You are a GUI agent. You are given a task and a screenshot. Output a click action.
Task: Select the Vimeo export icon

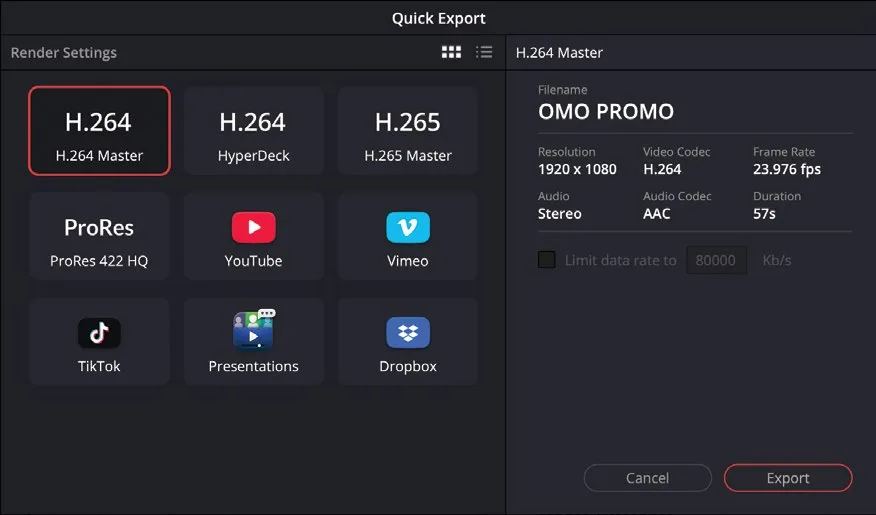click(x=408, y=227)
